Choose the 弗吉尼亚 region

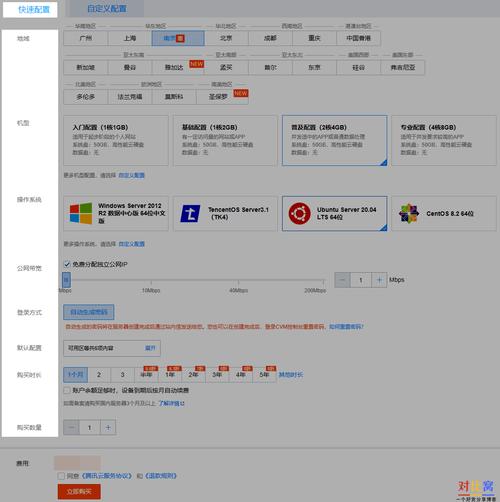pos(403,68)
